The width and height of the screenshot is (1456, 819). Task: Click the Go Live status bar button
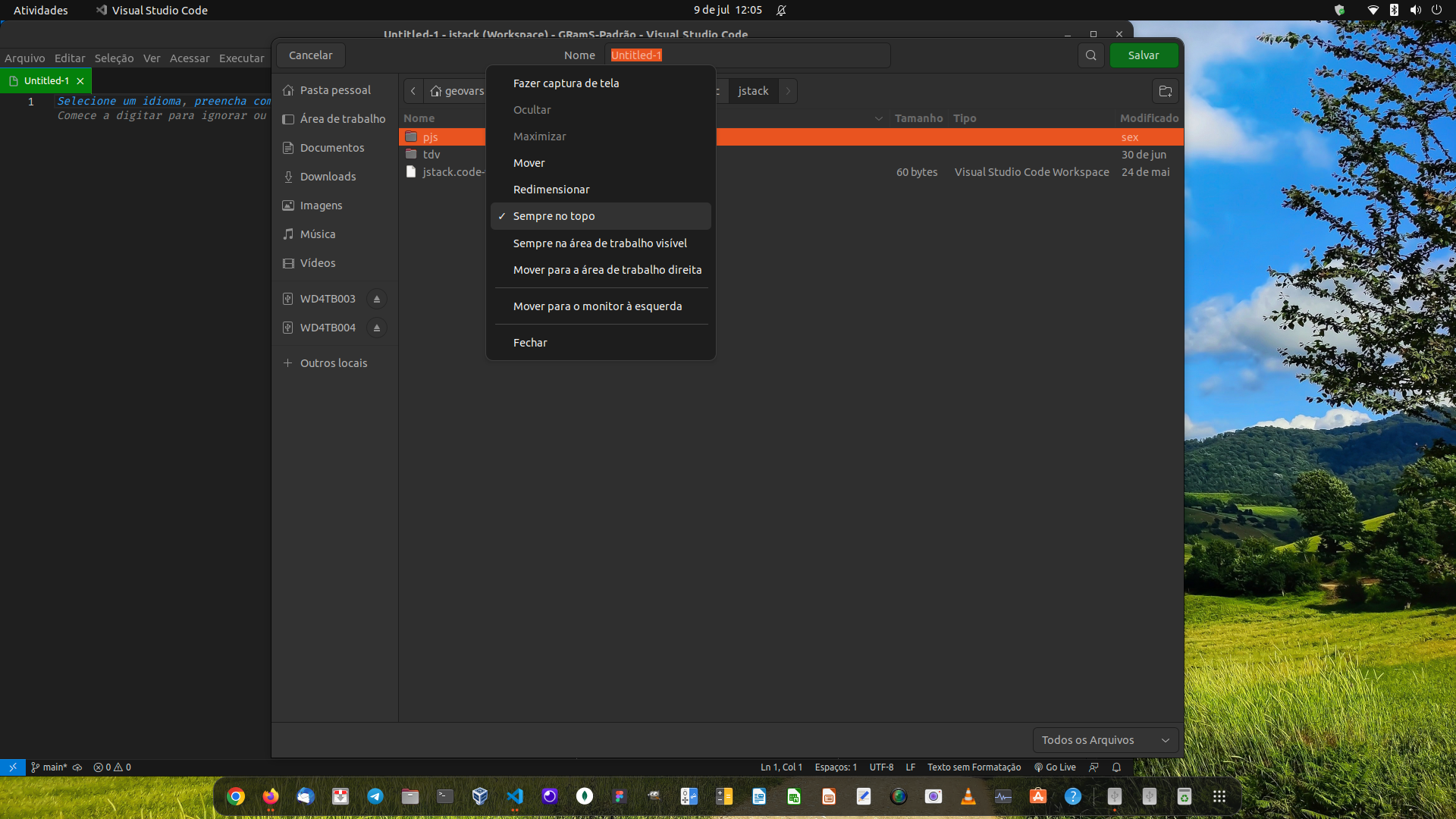1055,767
